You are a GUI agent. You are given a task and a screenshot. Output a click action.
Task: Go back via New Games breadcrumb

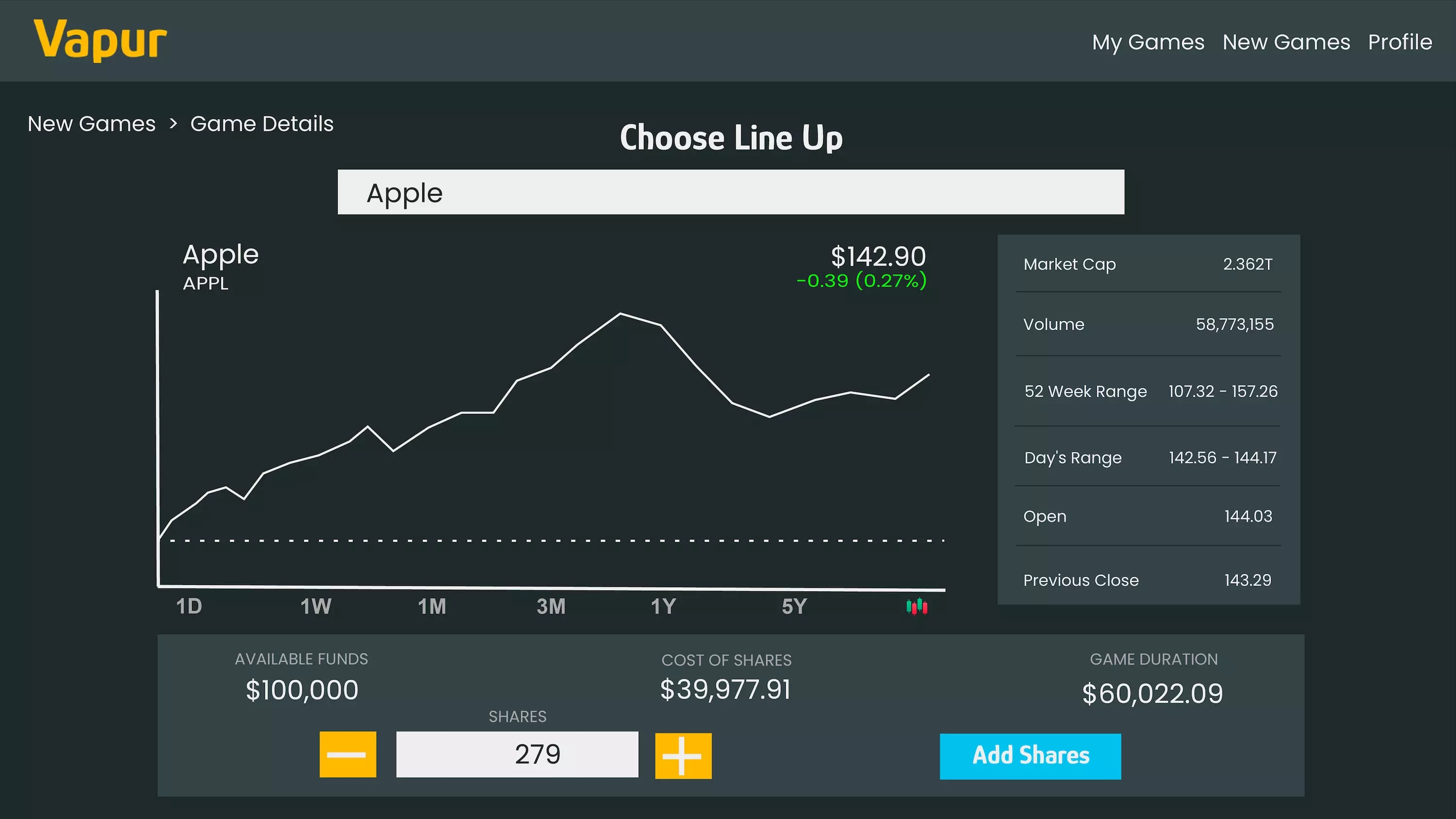pos(92,123)
